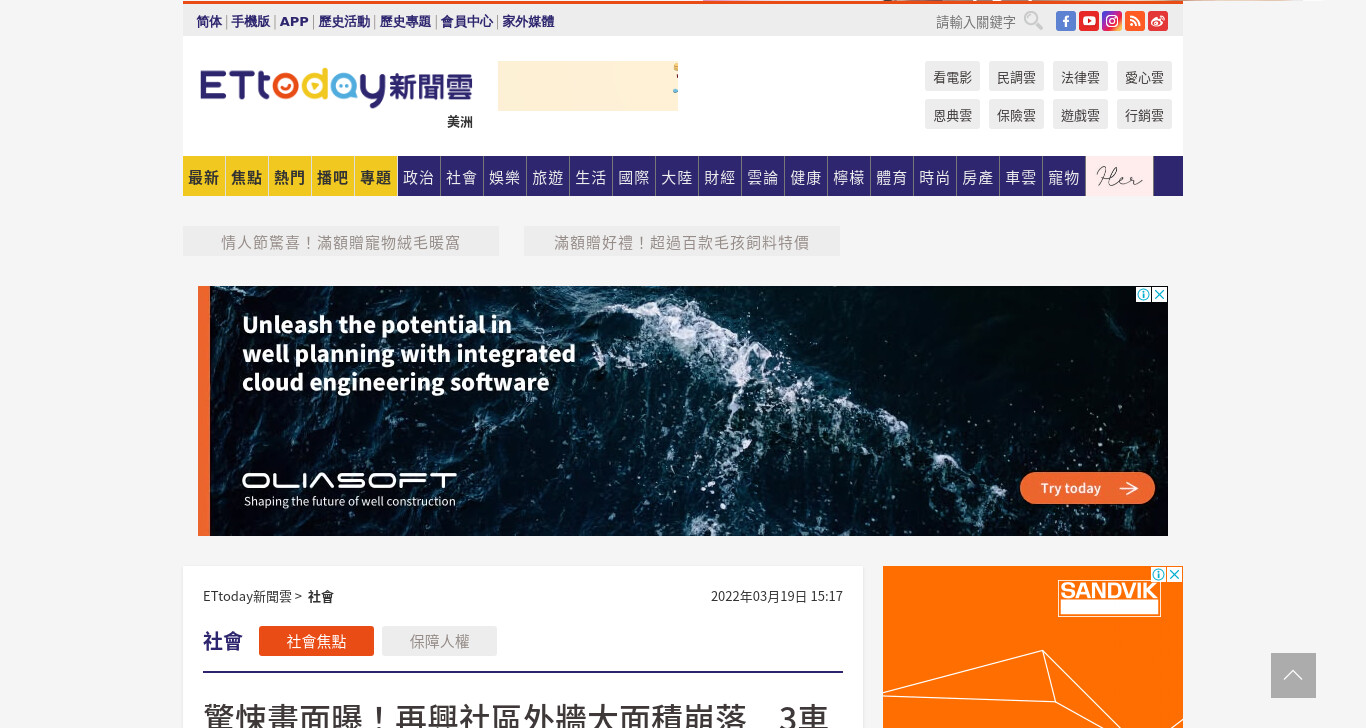Select 專題 in navigation bar

click(376, 176)
